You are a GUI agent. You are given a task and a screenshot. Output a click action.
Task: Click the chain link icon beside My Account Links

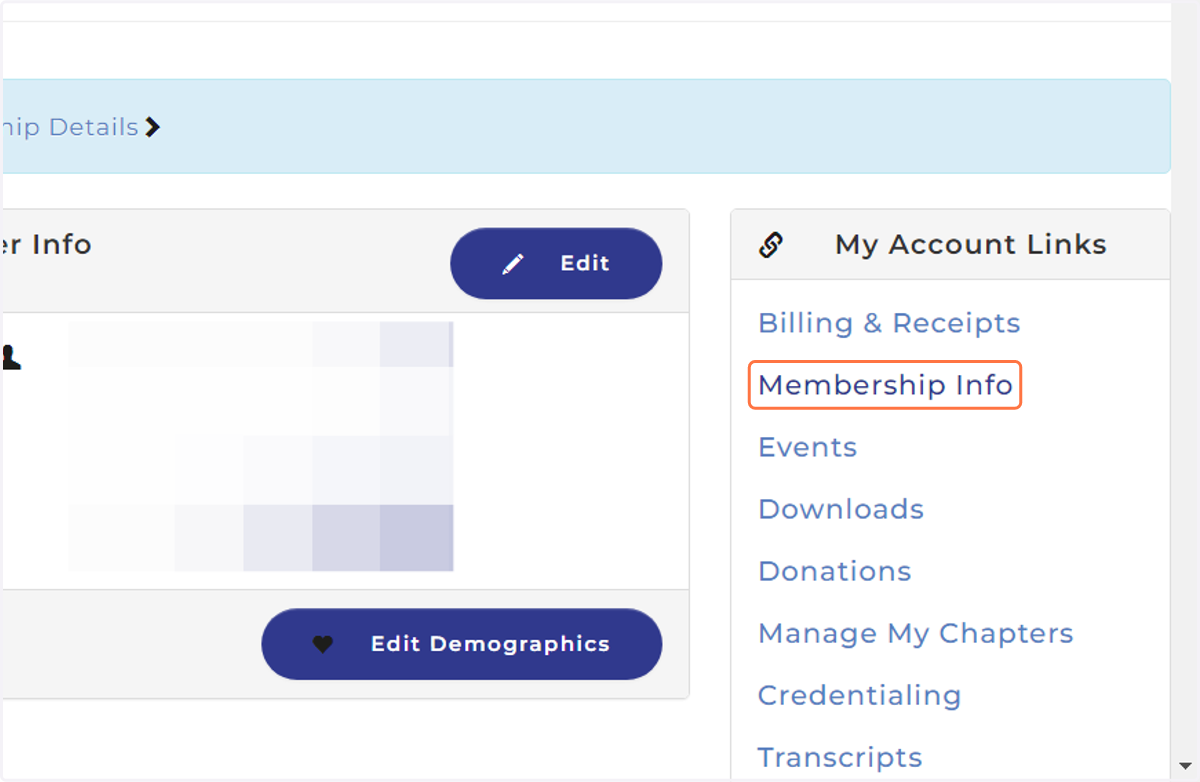(x=771, y=245)
